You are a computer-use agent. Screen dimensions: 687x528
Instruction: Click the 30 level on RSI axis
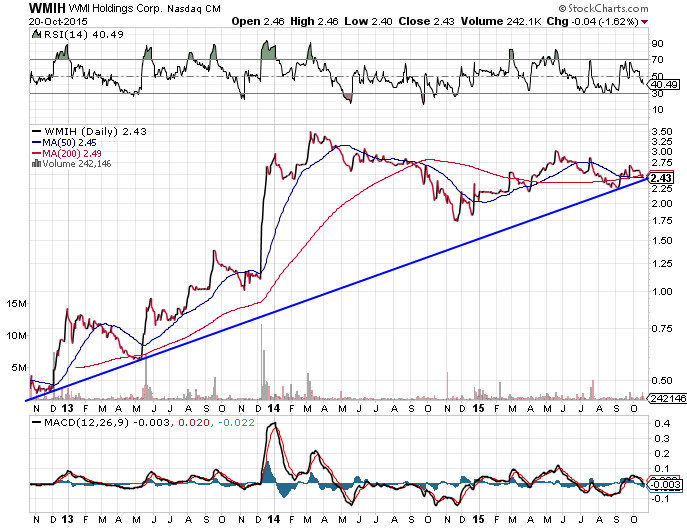point(658,93)
